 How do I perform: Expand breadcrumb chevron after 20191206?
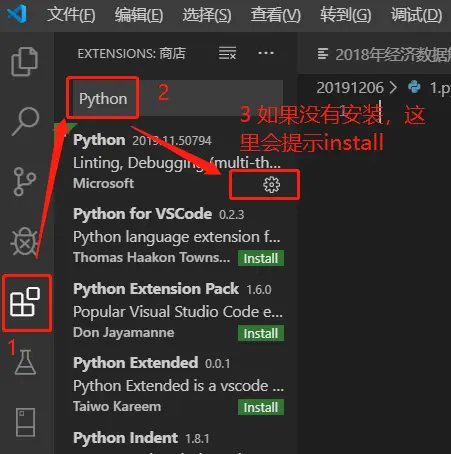pyautogui.click(x=394, y=88)
